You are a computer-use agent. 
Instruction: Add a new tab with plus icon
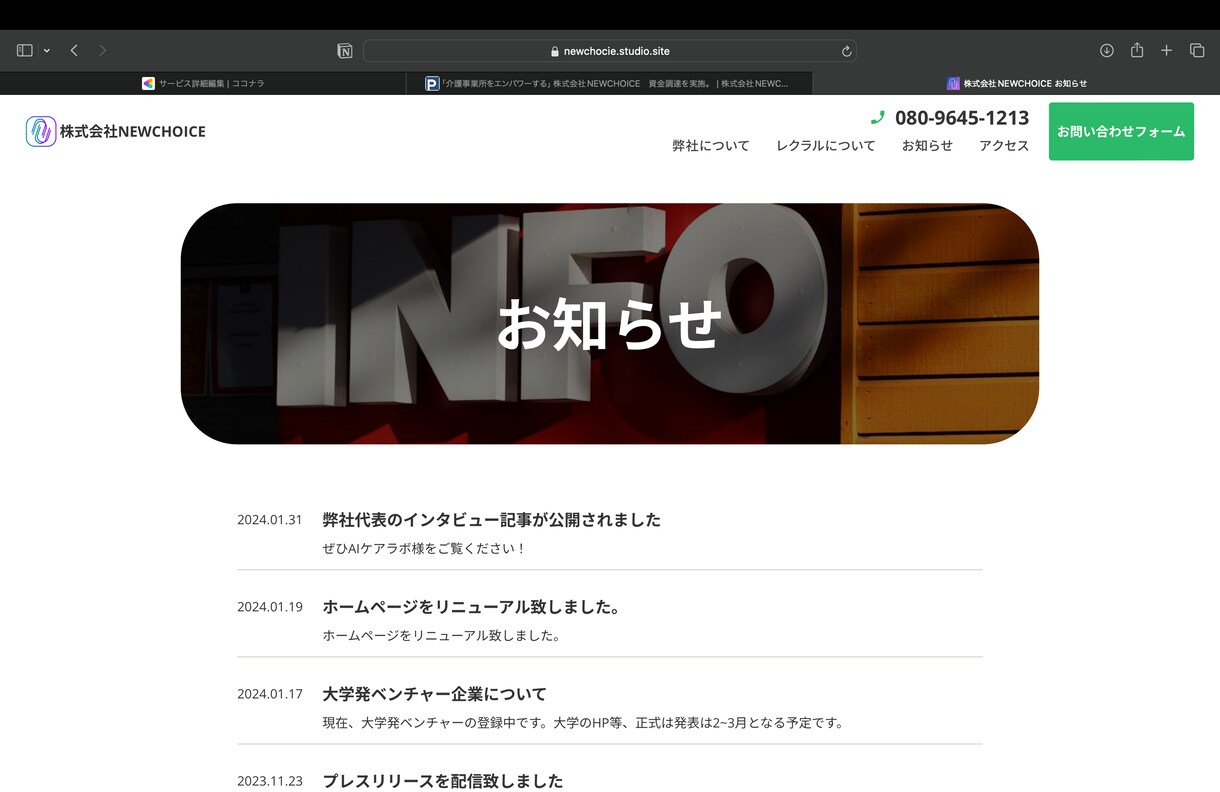click(1166, 50)
